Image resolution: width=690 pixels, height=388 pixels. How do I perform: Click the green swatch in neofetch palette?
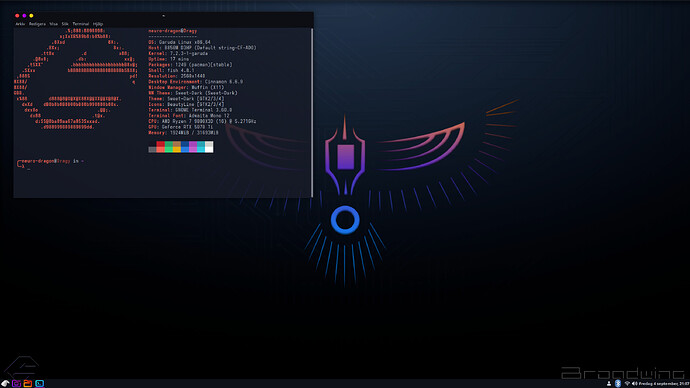[x=169, y=147]
